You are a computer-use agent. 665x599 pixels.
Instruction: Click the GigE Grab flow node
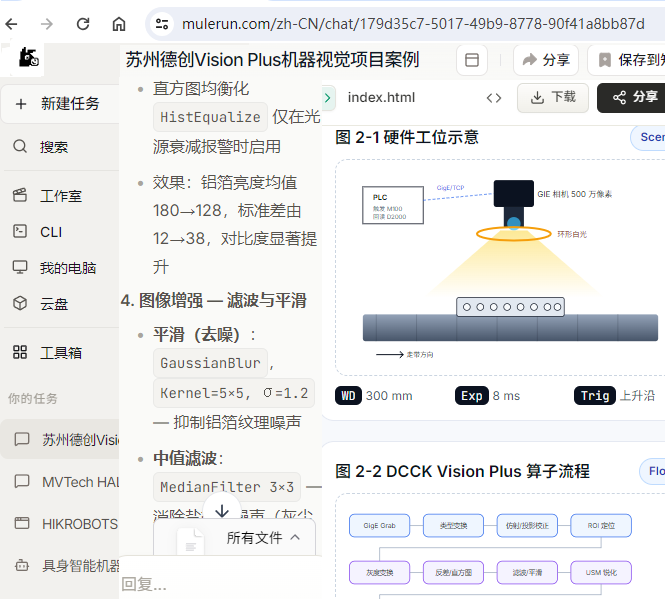(379, 526)
